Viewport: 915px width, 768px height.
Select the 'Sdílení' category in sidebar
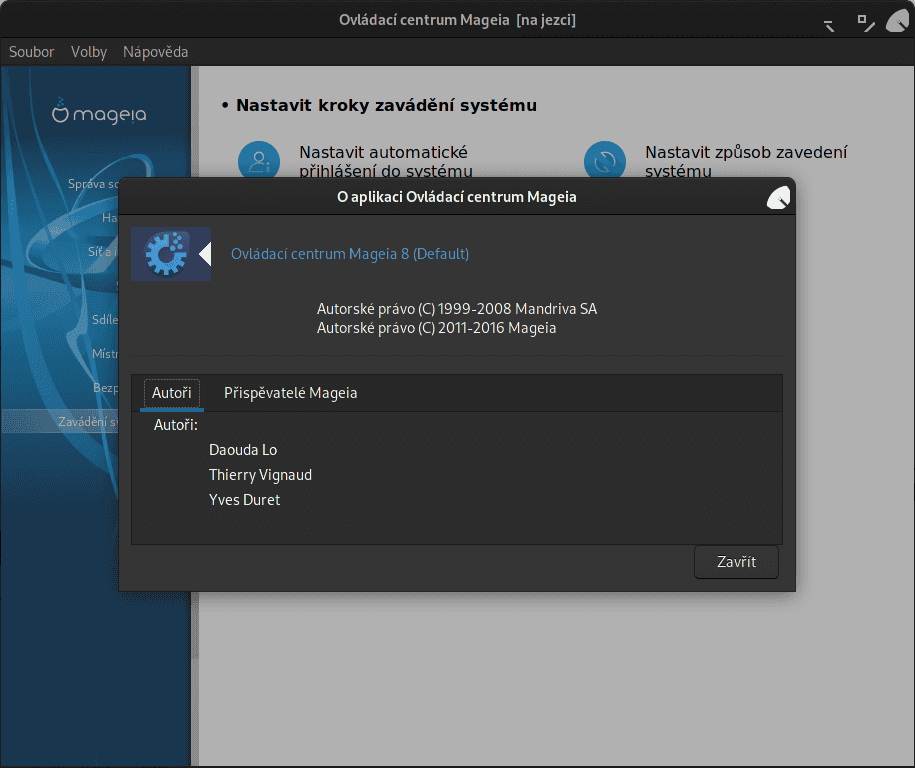click(x=104, y=319)
